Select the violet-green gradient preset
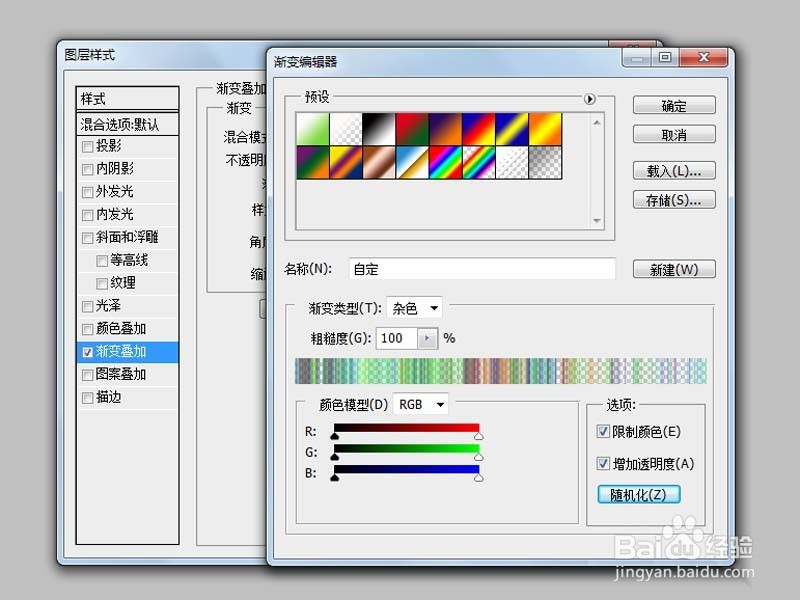This screenshot has height=600, width=800. [311, 161]
